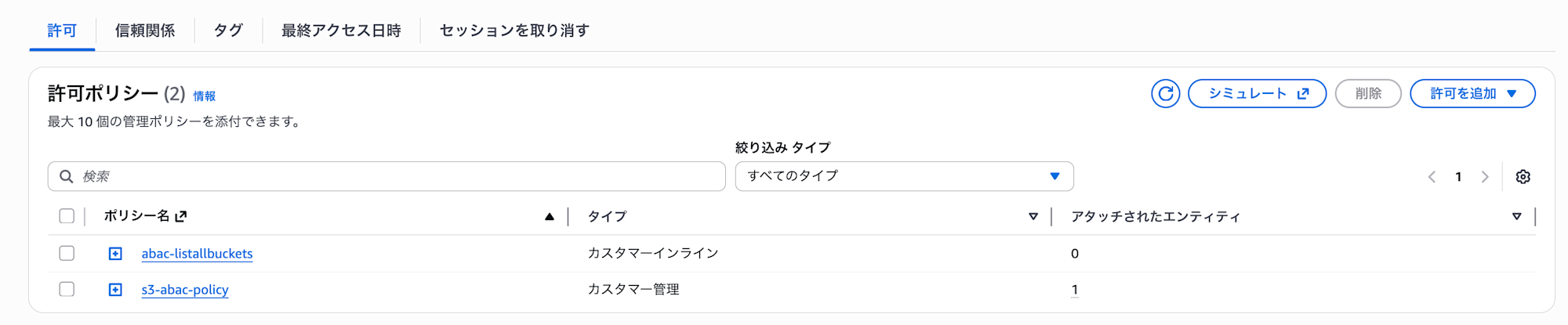The width and height of the screenshot is (1568, 325).
Task: Select the s3-abac-policy checkbox
Action: pyautogui.click(x=67, y=289)
